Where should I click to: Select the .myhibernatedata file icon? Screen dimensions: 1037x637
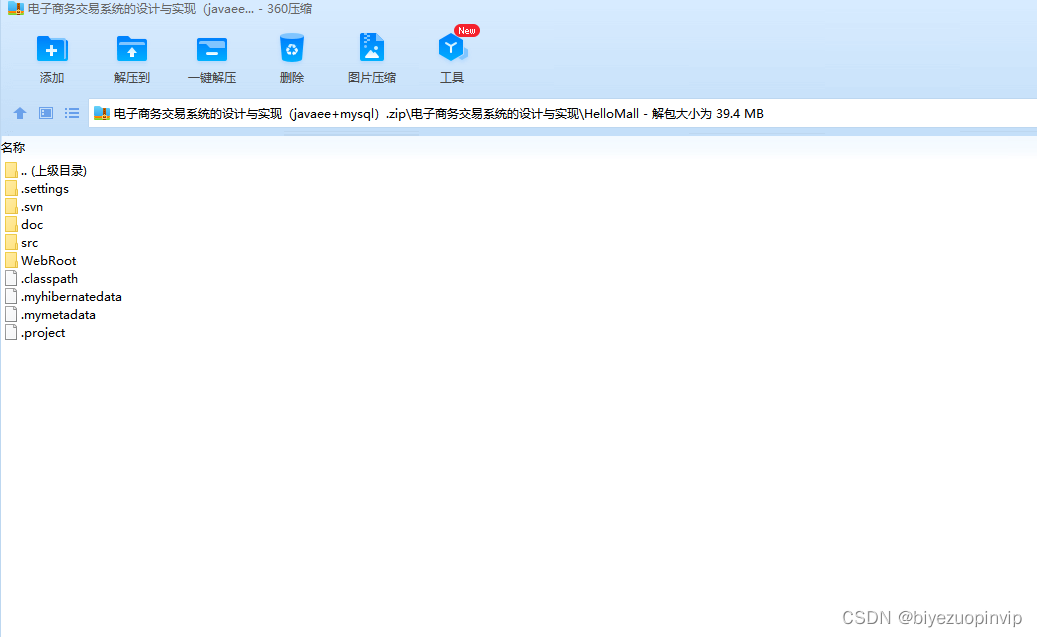pos(11,296)
